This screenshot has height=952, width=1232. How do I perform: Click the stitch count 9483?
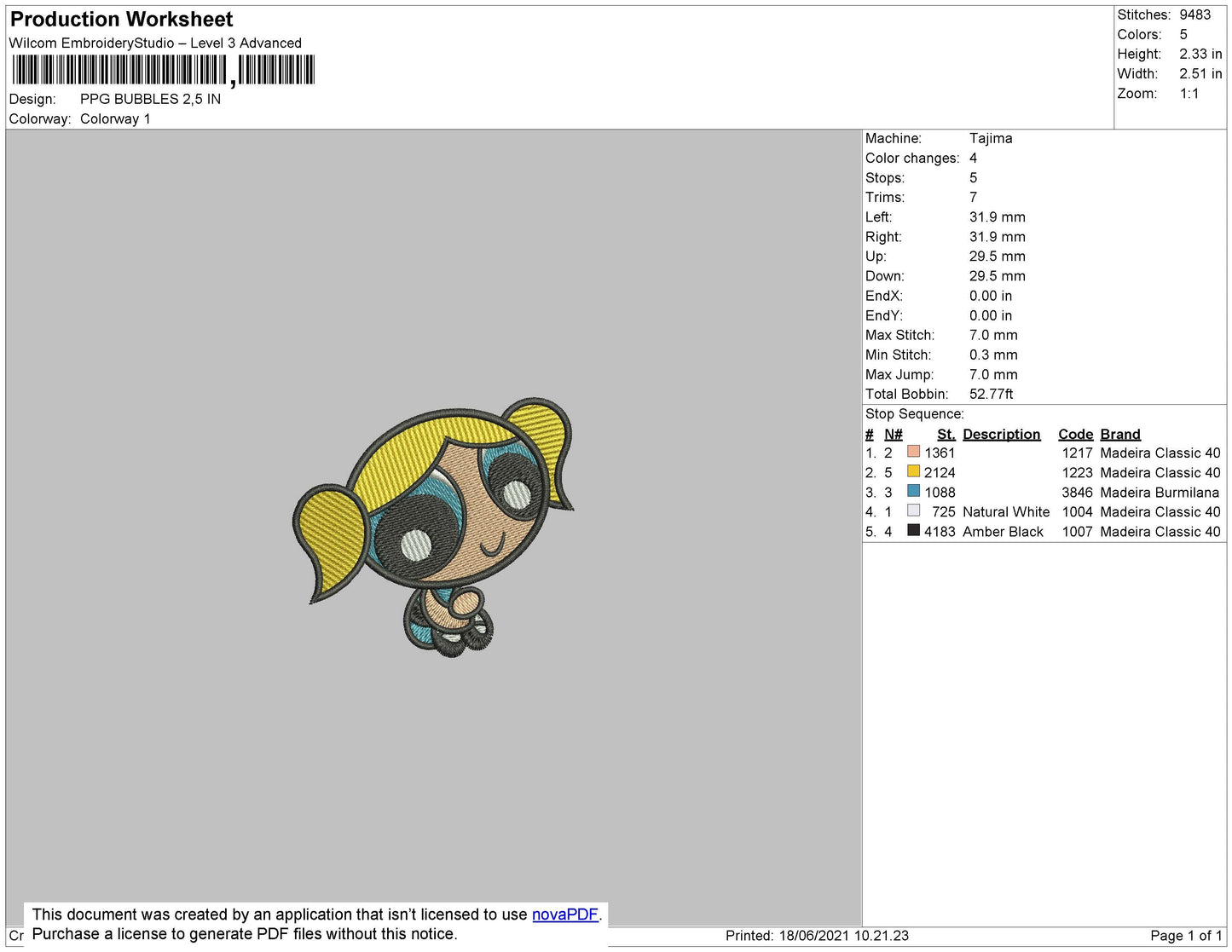click(x=1195, y=15)
